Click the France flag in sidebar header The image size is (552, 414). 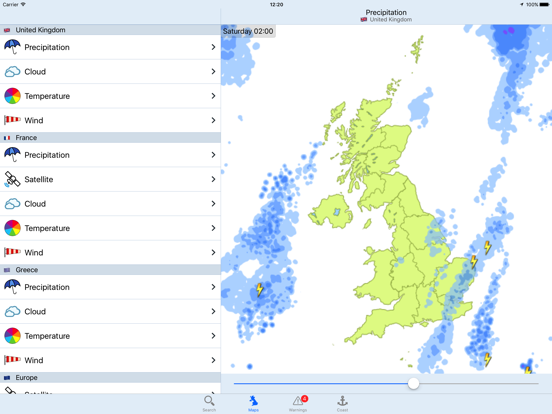[7, 138]
